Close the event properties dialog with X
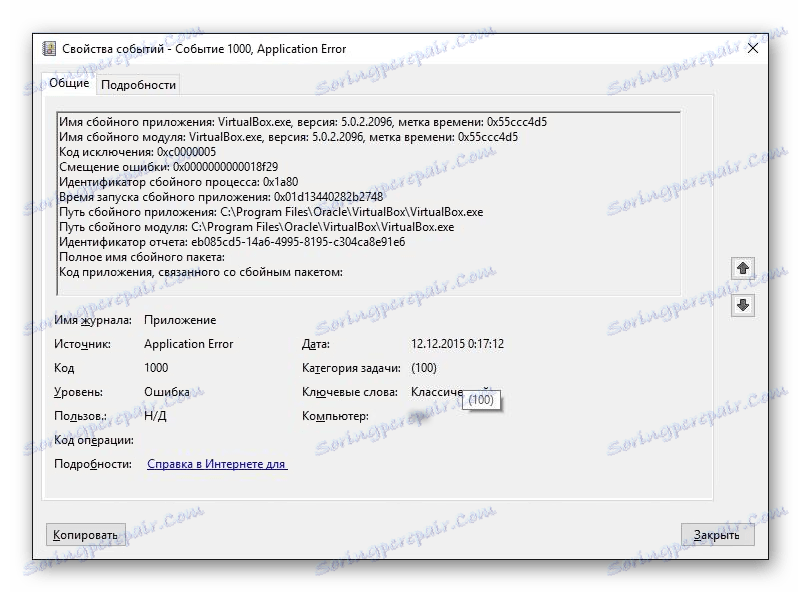Viewport: 801px width, 592px height. point(752,49)
